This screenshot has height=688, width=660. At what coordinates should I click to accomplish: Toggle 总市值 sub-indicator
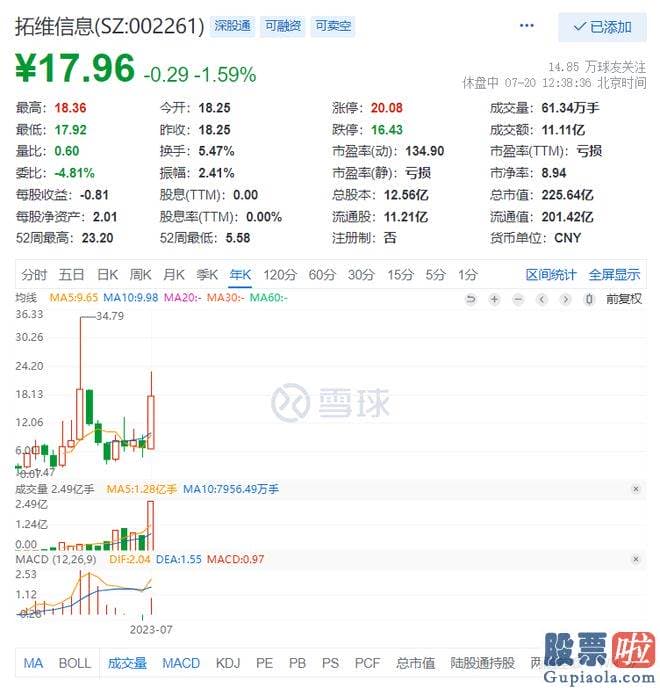click(x=415, y=663)
